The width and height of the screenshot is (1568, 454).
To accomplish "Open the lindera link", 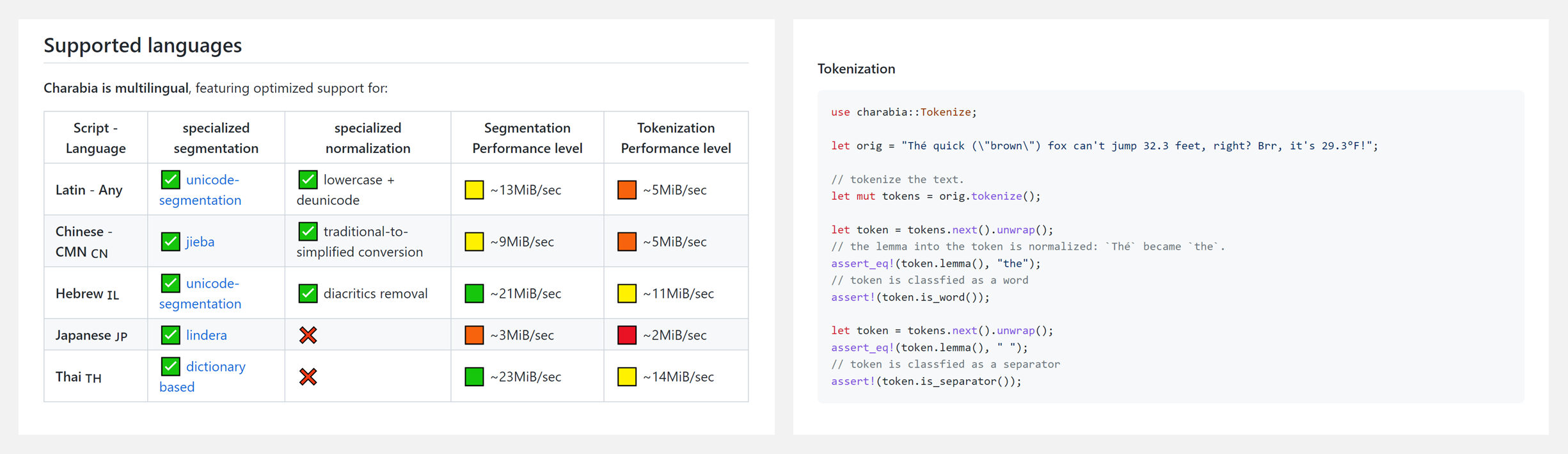I will pyautogui.click(x=207, y=335).
